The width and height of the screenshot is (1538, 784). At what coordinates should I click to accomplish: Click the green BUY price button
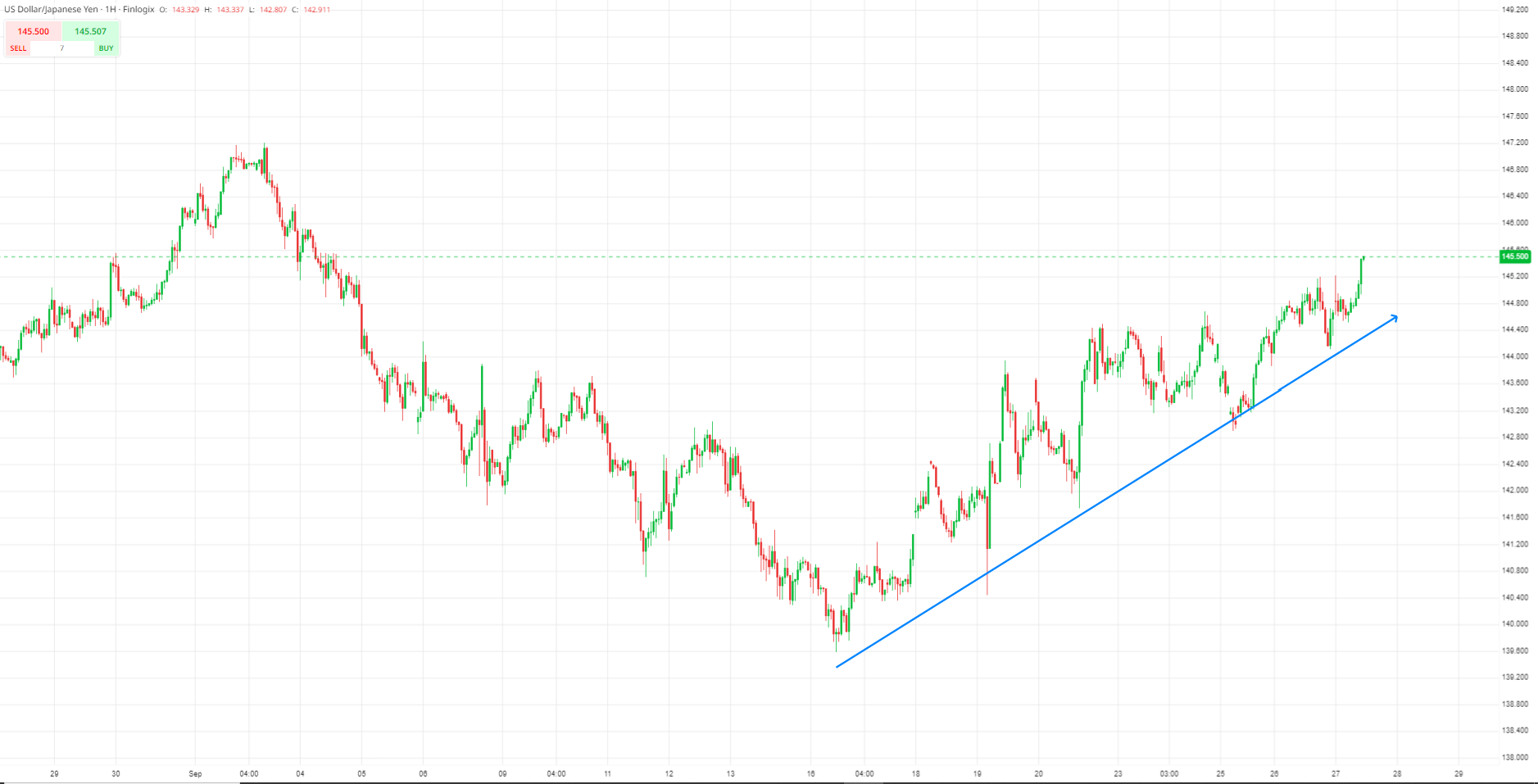91,31
